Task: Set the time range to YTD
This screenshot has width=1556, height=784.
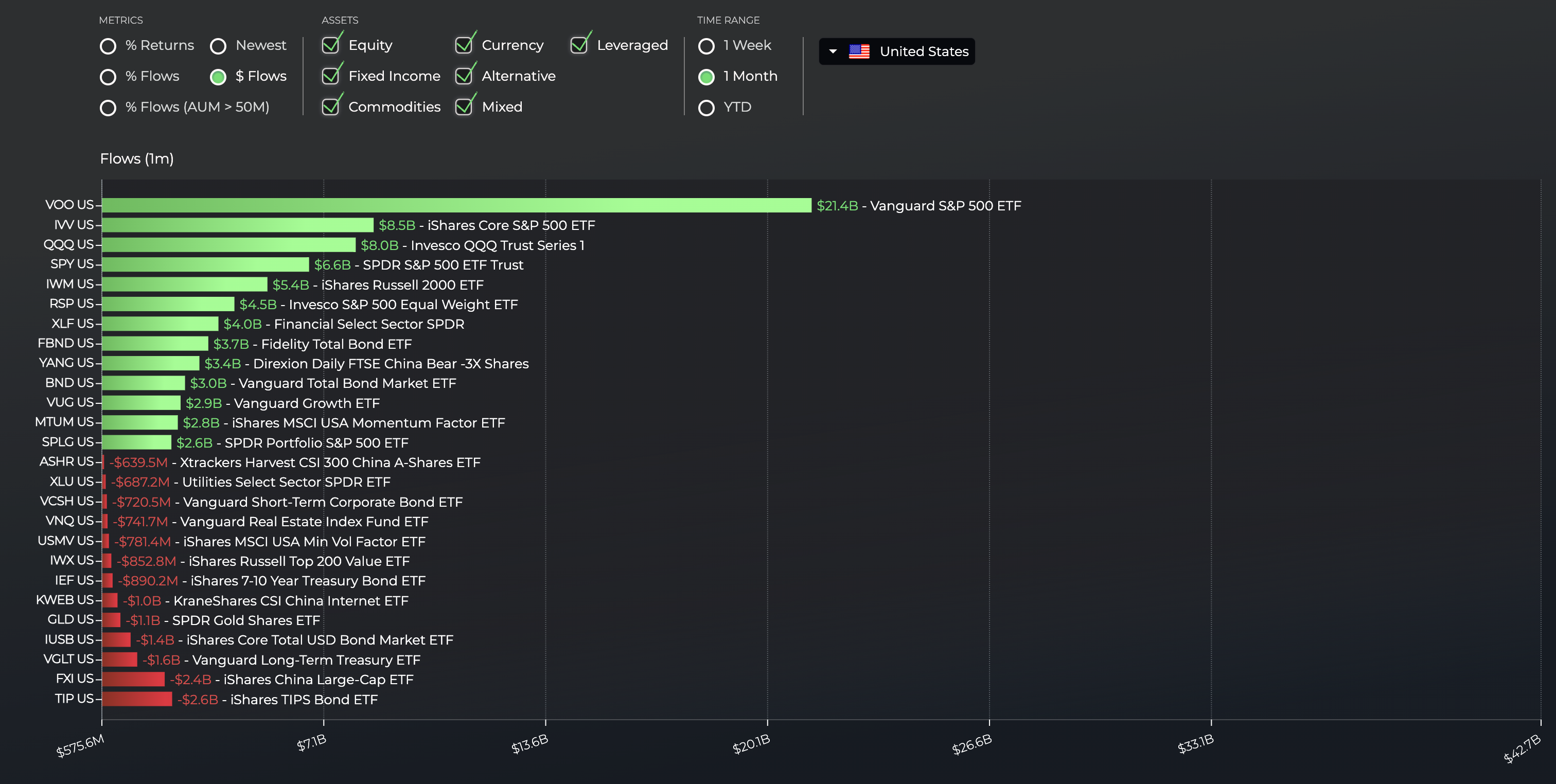Action: pyautogui.click(x=706, y=108)
